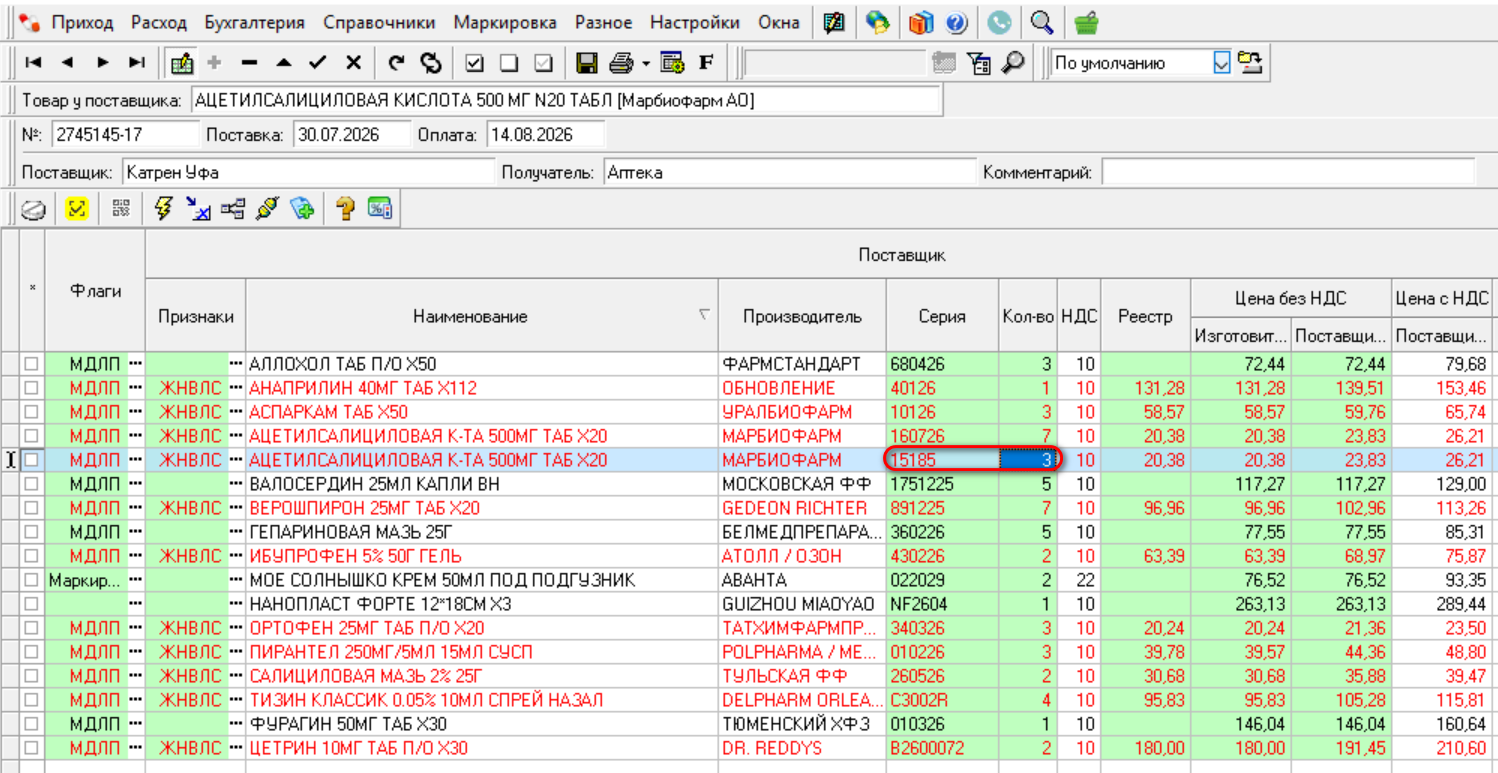The width and height of the screenshot is (1498, 773).
Task: Click the tree structure hierarchy icon
Action: pos(233,208)
